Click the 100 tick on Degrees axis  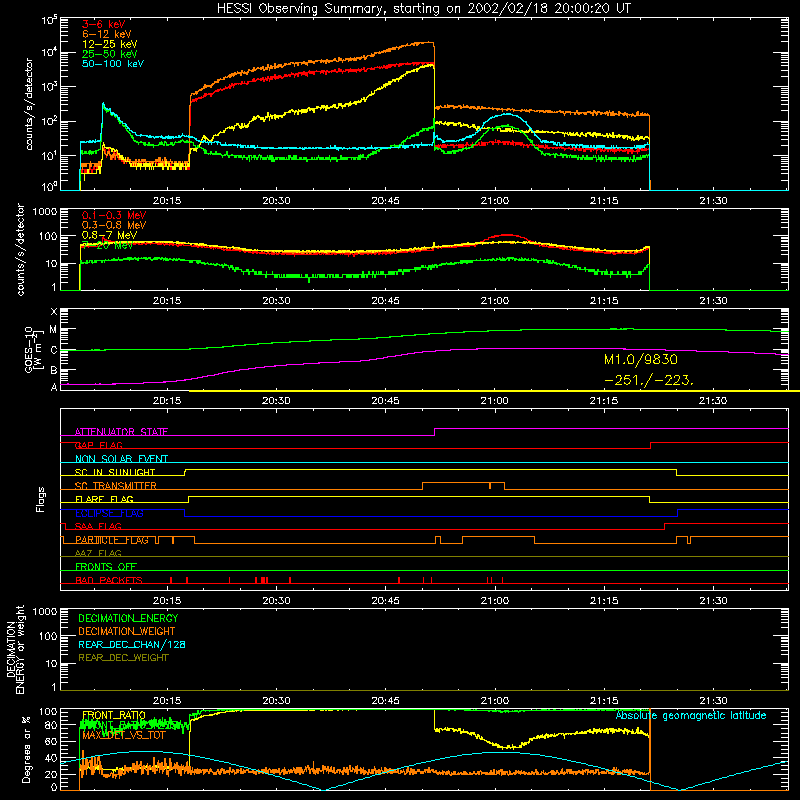48,712
